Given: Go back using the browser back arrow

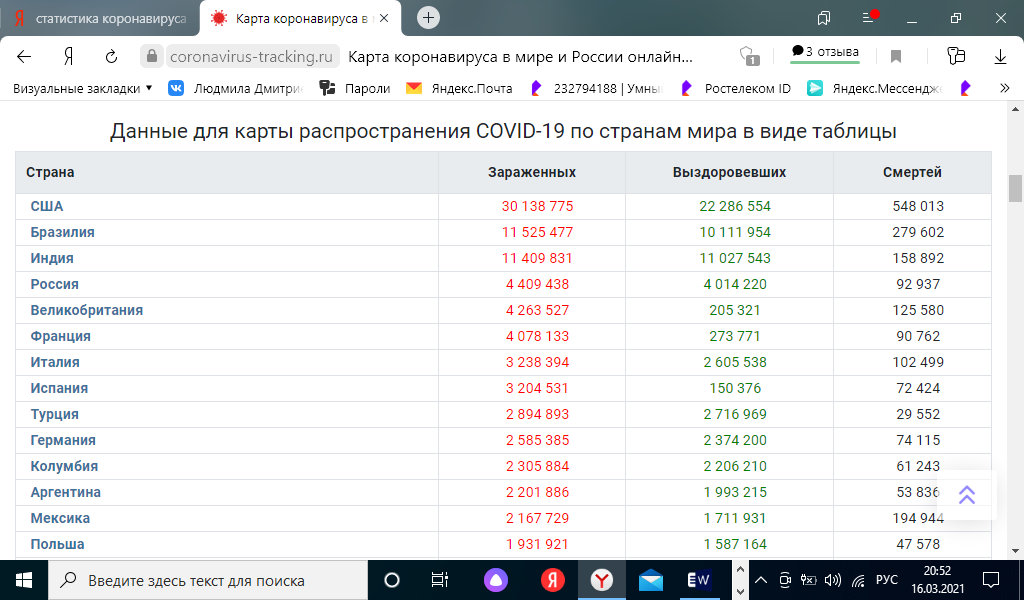Looking at the screenshot, I should [x=24, y=56].
